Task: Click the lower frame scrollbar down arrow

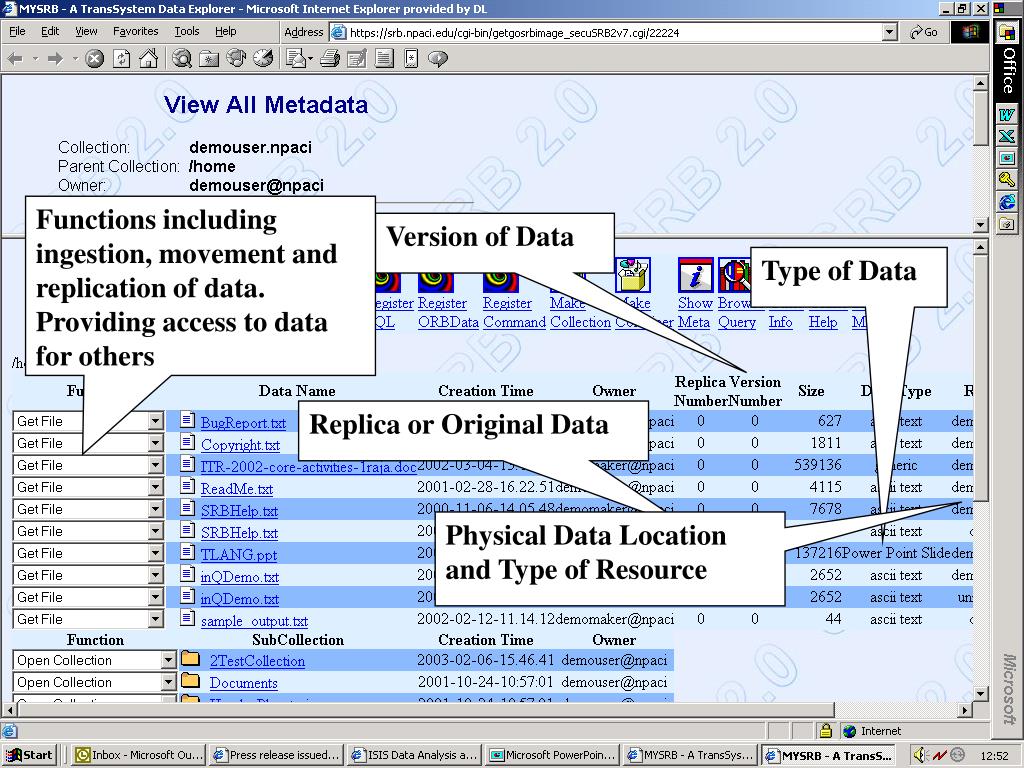Action: [980, 694]
